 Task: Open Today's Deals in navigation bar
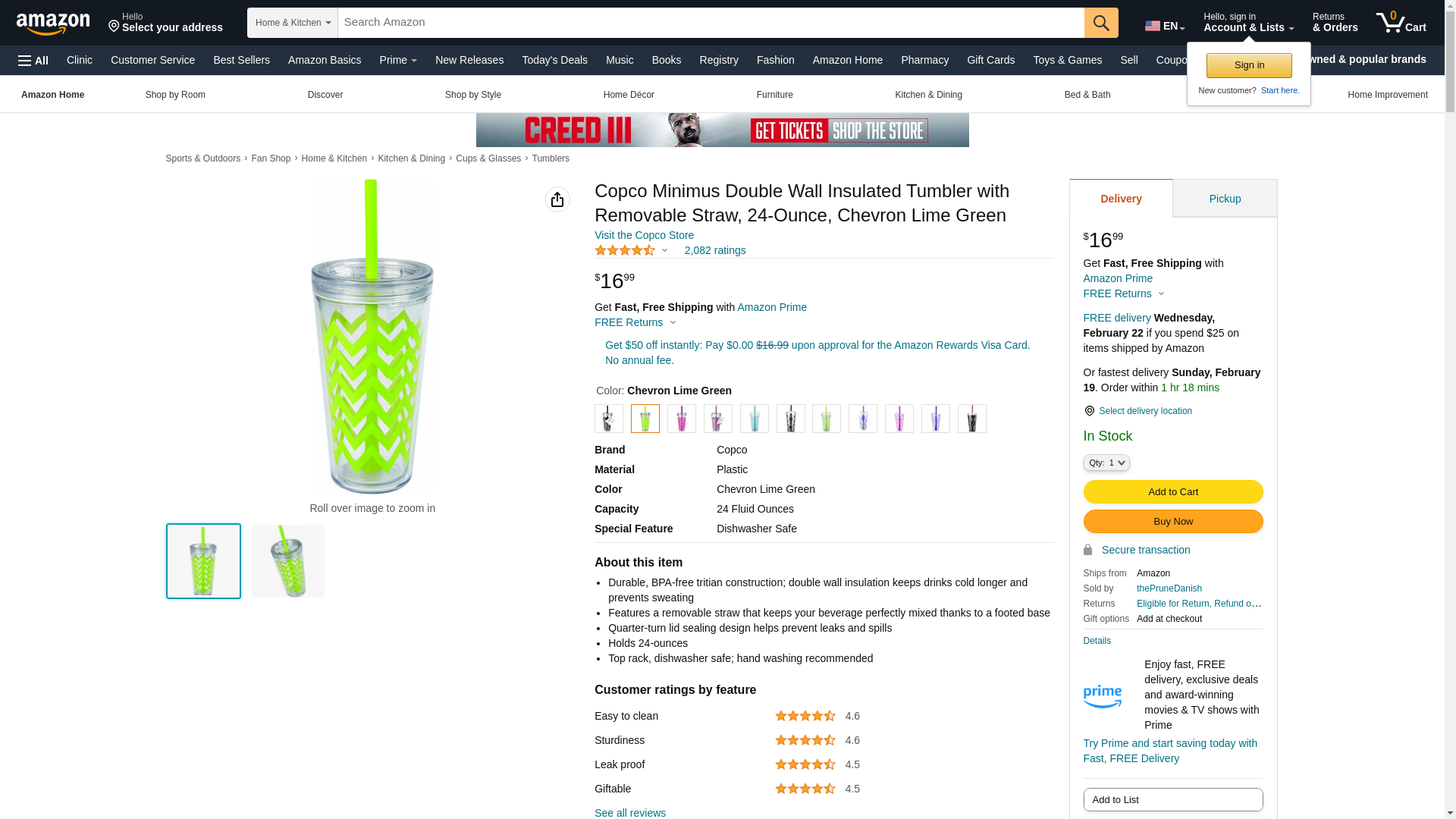(x=554, y=60)
